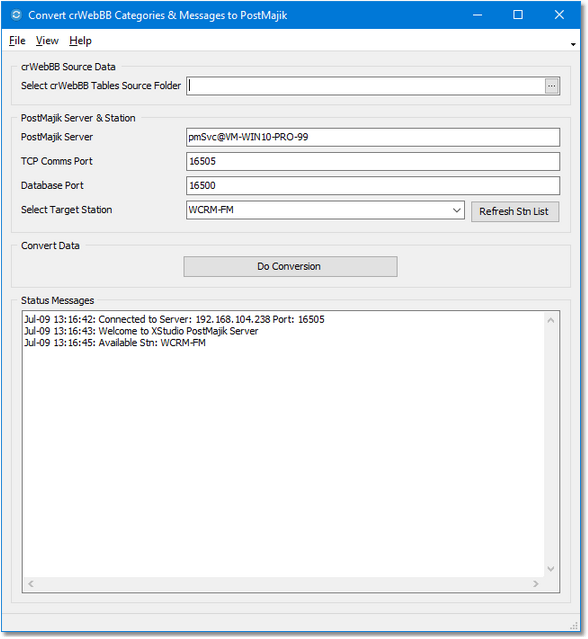The height and width of the screenshot is (639, 588).
Task: Focus the crWebBB Tables Source Folder field
Action: coord(366,86)
